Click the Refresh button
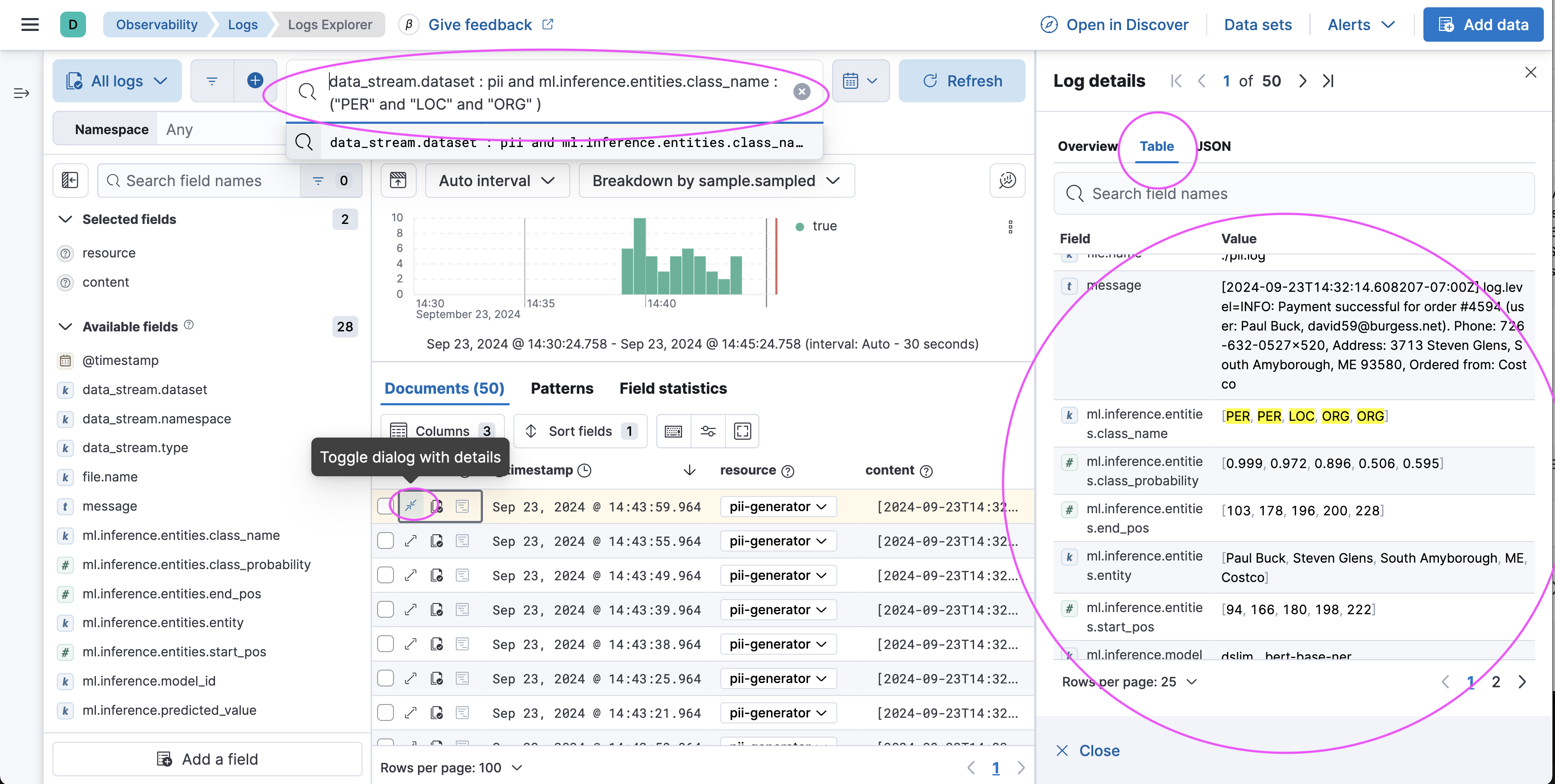The width and height of the screenshot is (1555, 784). tap(962, 81)
